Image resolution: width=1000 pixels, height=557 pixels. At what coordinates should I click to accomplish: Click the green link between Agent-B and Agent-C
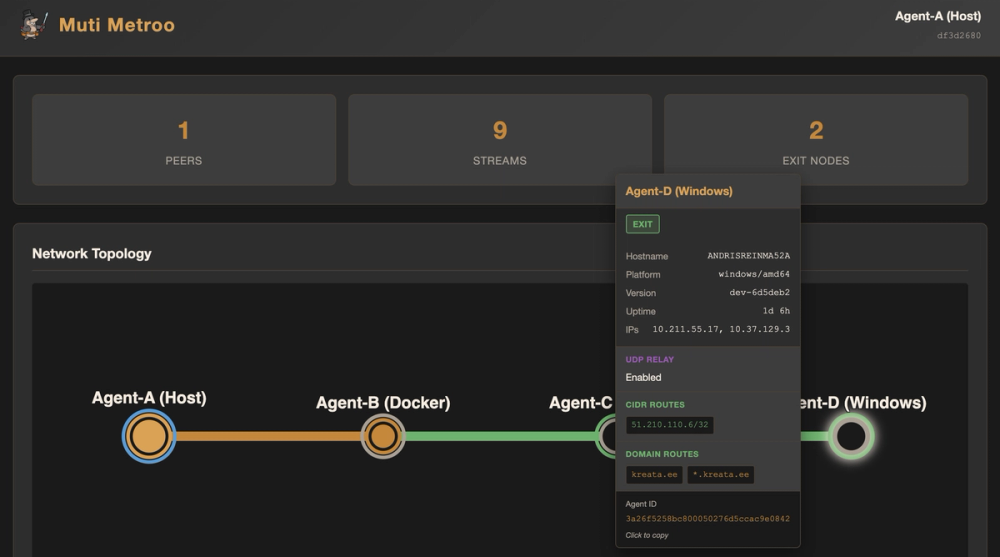point(500,436)
